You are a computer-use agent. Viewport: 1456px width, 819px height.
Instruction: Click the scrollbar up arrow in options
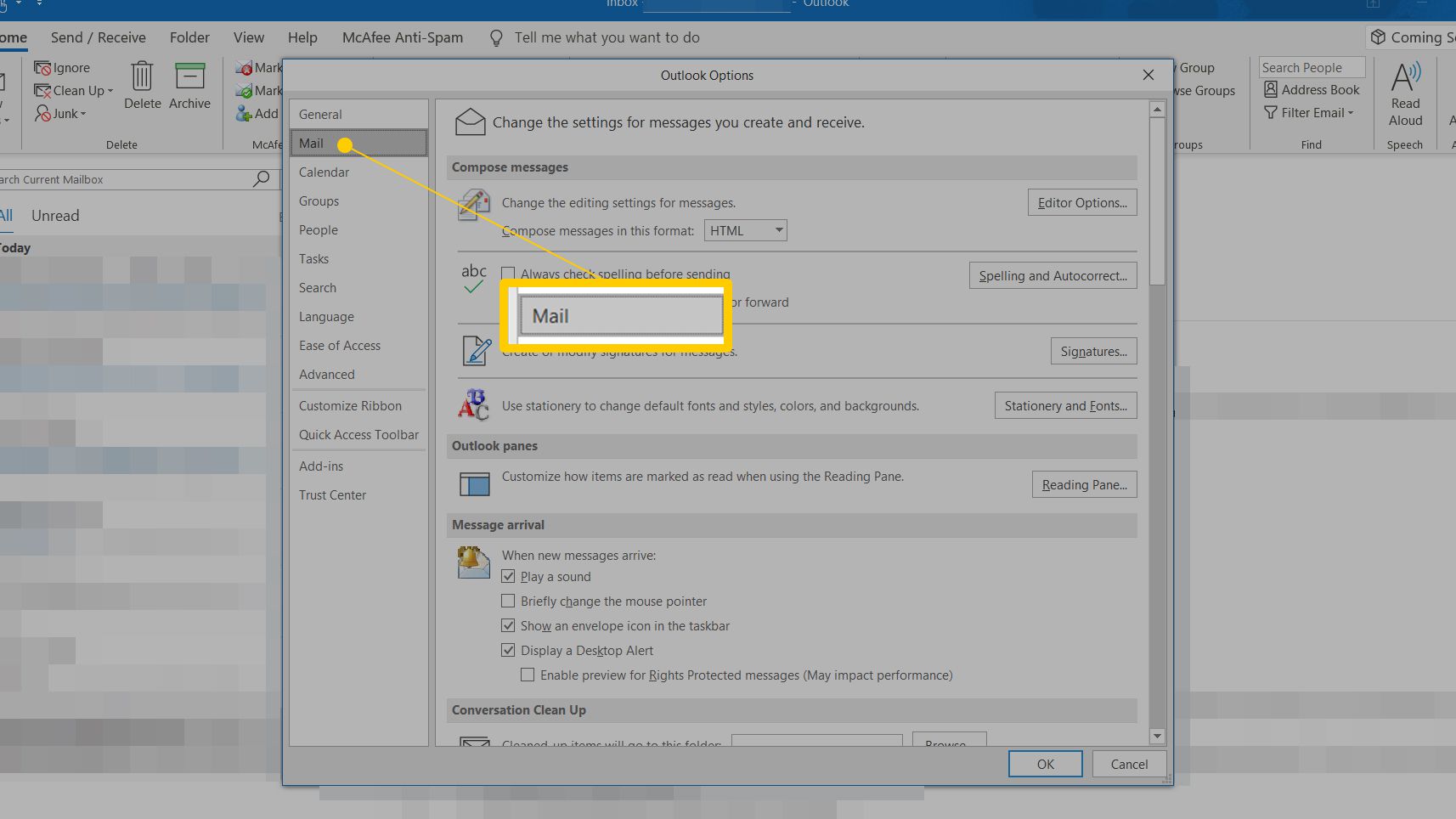pos(1156,110)
